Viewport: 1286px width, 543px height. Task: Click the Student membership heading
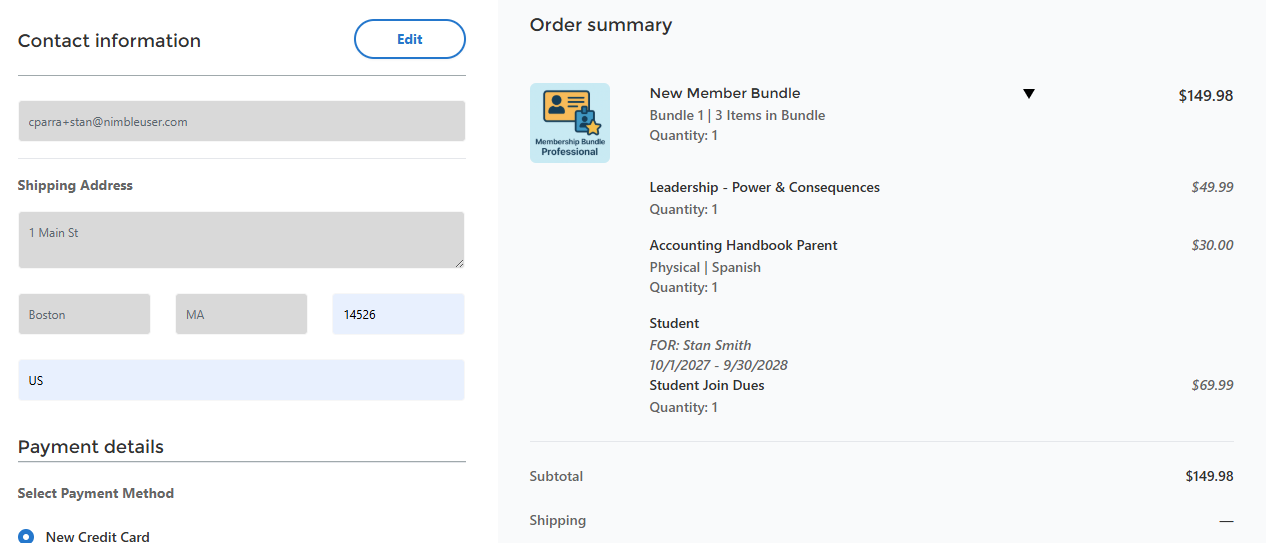674,323
